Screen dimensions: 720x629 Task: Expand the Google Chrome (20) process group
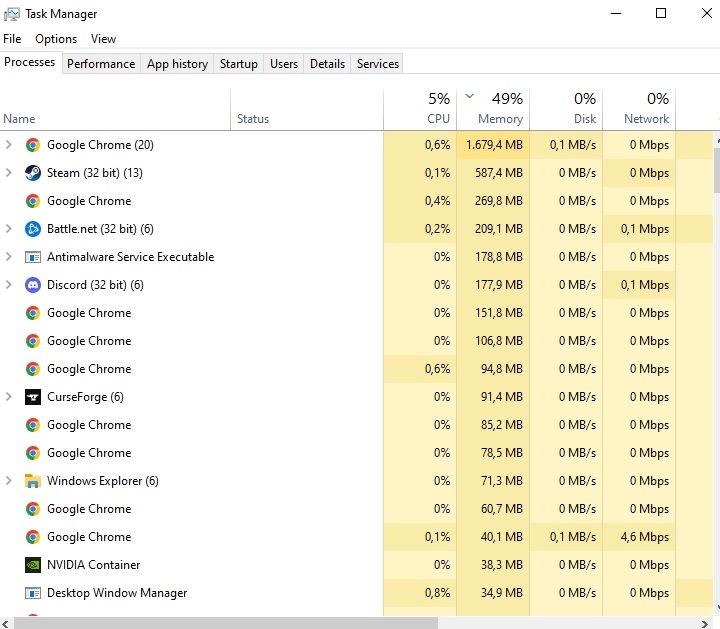coord(8,145)
